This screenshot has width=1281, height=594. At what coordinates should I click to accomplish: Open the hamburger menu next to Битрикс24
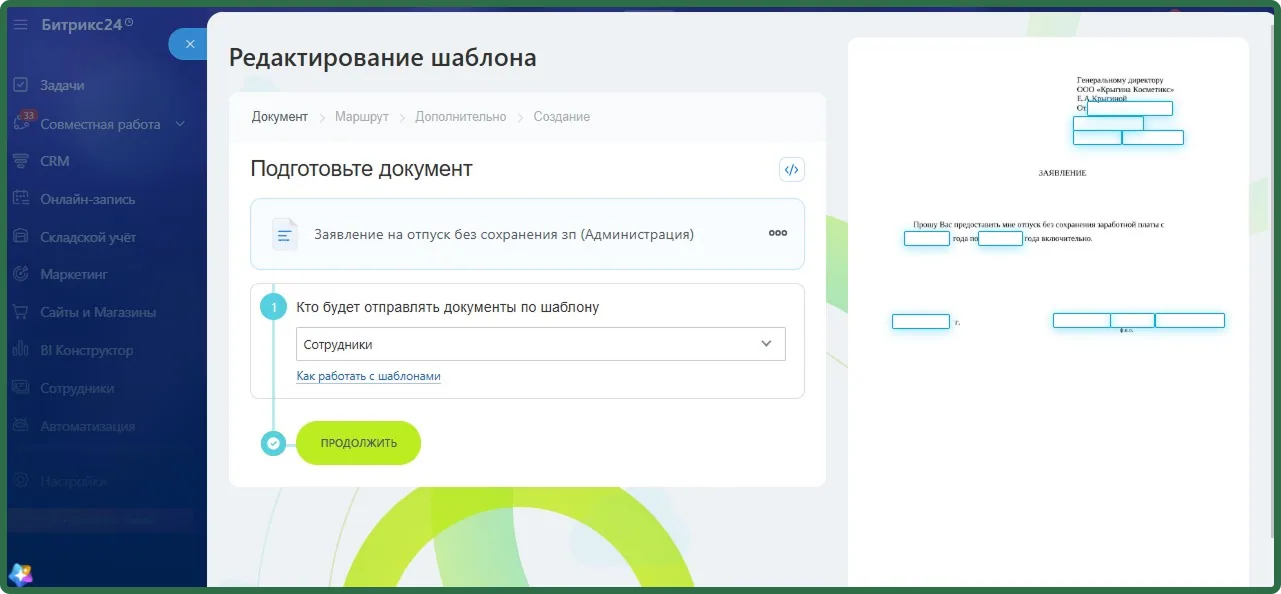point(20,25)
